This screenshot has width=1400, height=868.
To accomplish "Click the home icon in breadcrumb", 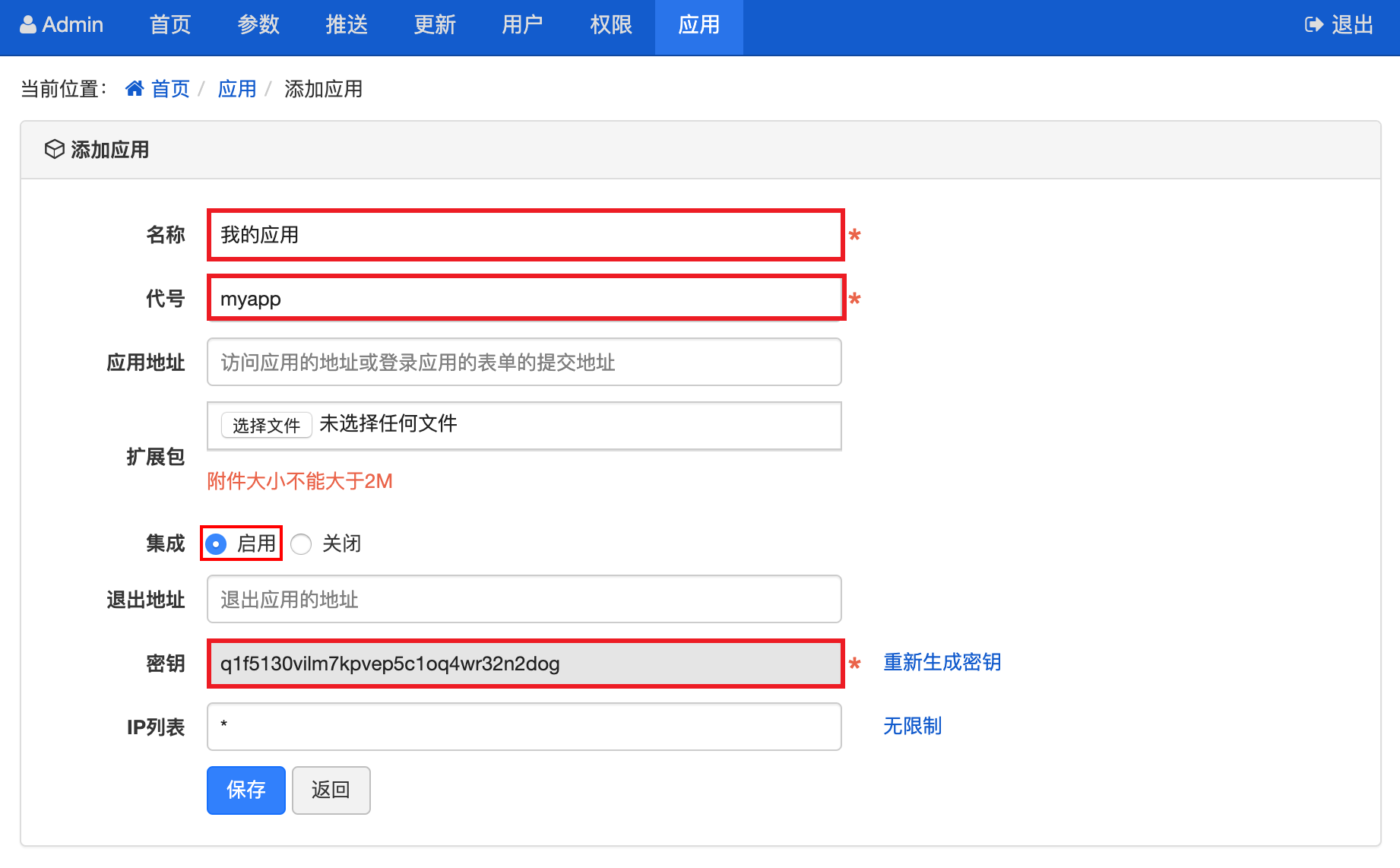I will point(135,89).
